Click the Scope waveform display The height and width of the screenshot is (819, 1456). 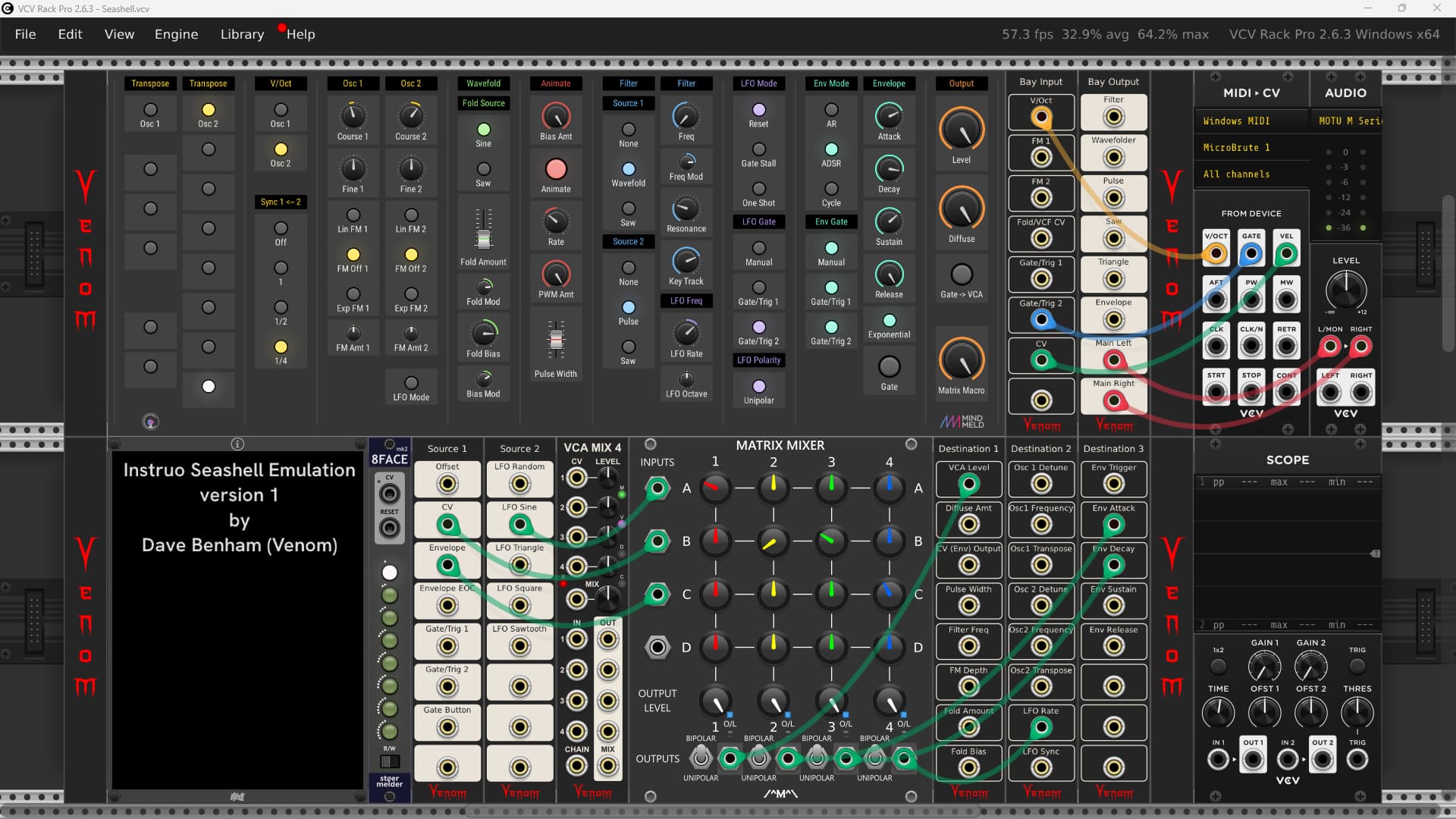(x=1287, y=555)
